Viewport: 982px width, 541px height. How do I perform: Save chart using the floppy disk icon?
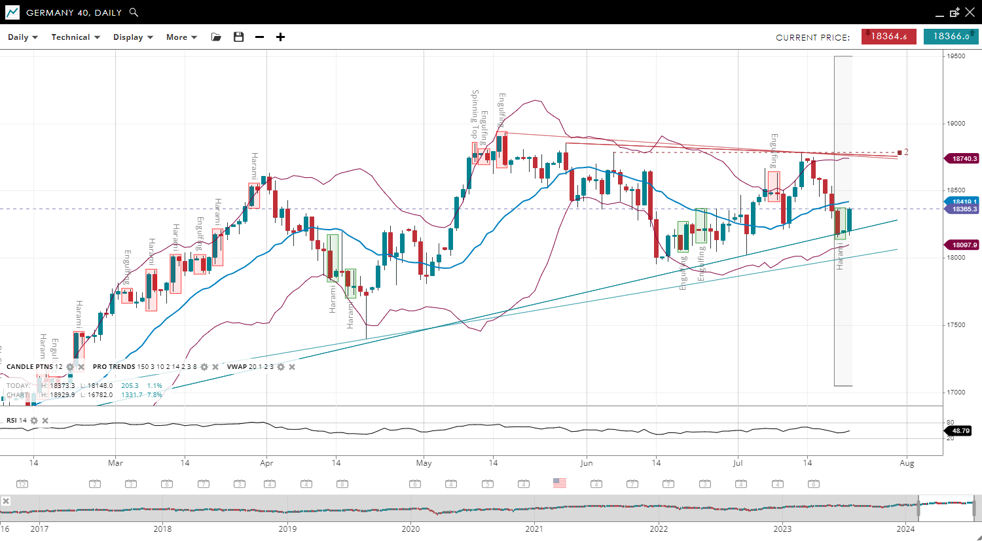pos(238,37)
